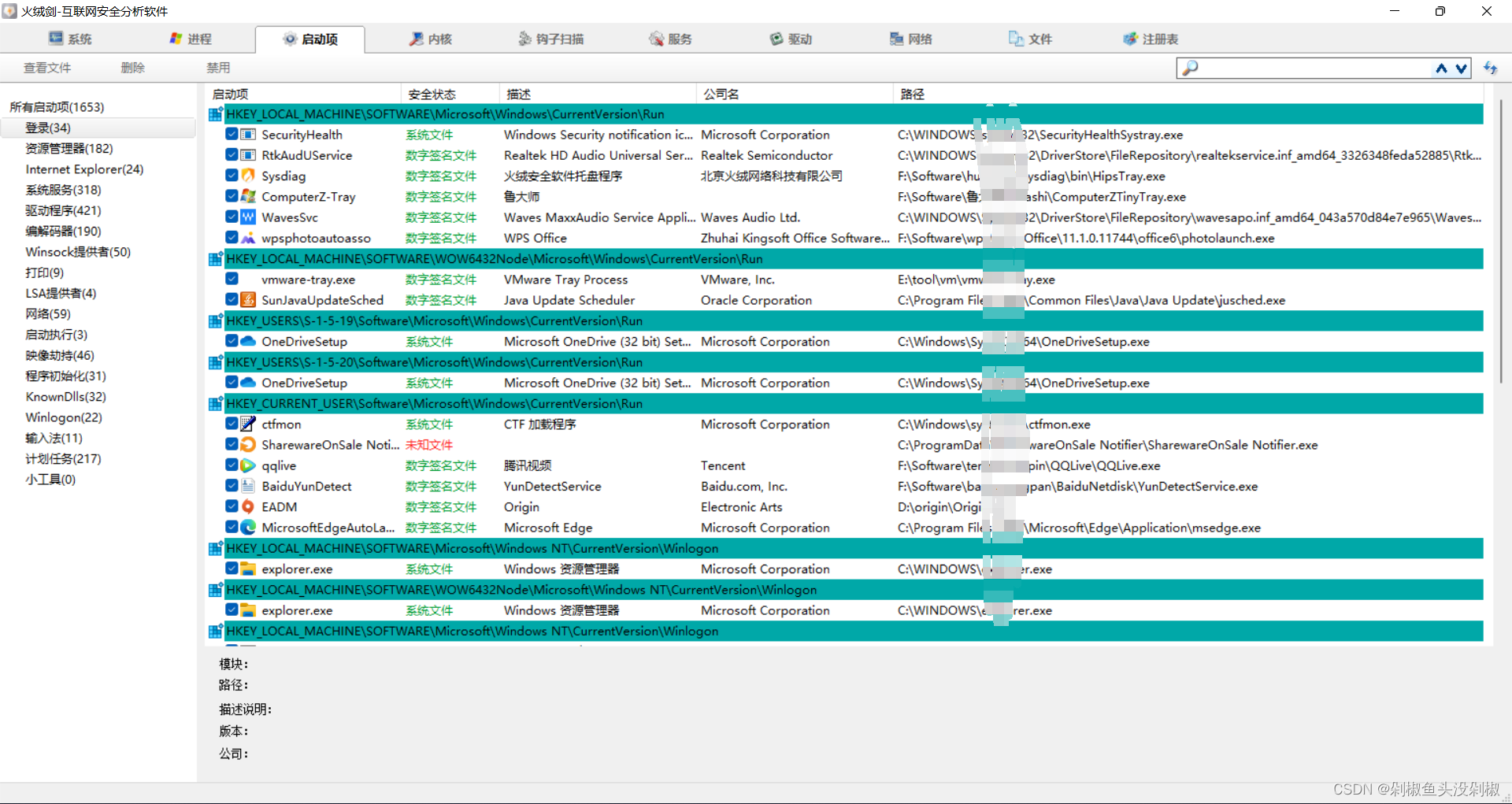Switch to the 钩子扫描 tab
This screenshot has height=804, width=1512.
coord(551,39)
